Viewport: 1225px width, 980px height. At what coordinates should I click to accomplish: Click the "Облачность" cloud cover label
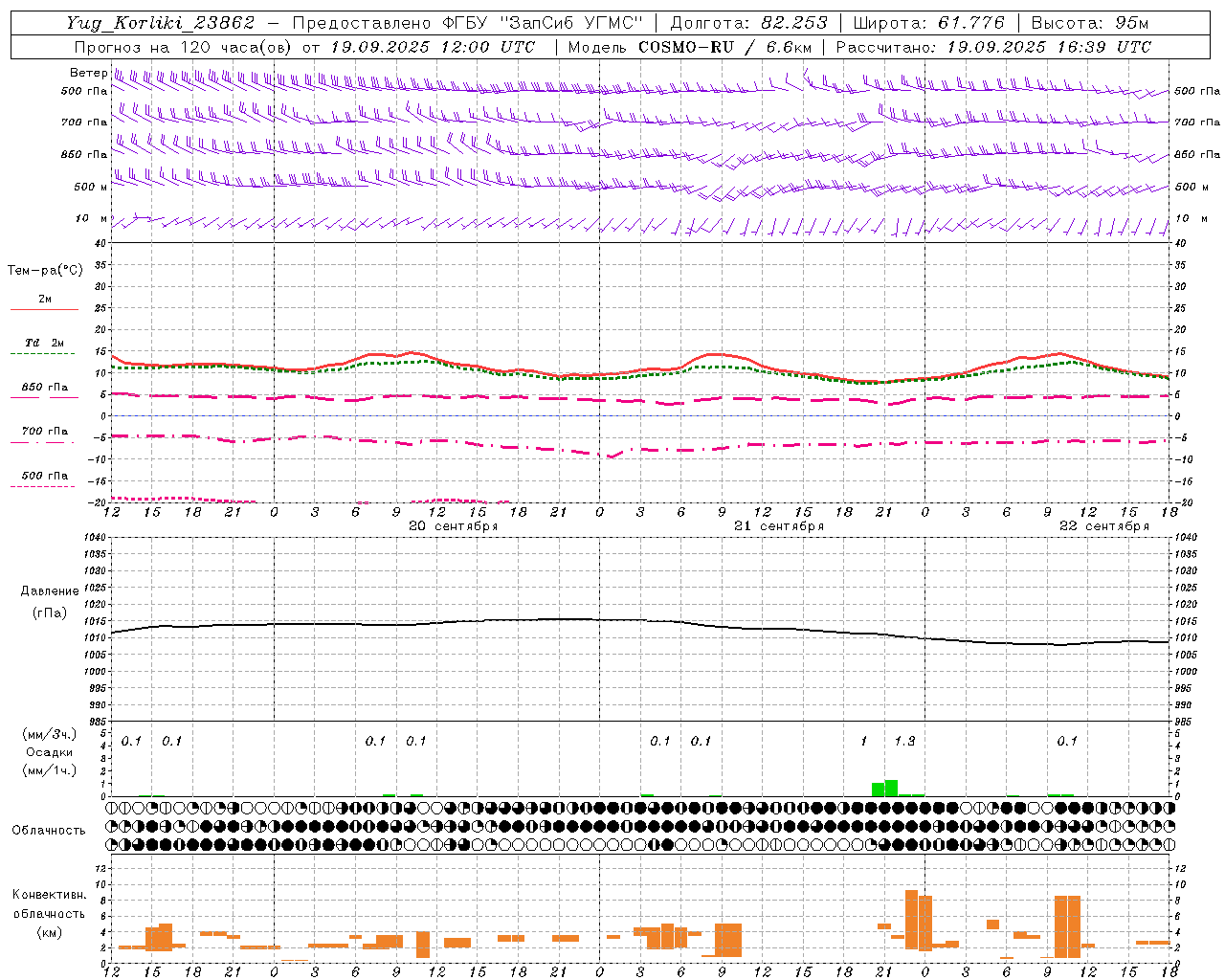pos(49,830)
